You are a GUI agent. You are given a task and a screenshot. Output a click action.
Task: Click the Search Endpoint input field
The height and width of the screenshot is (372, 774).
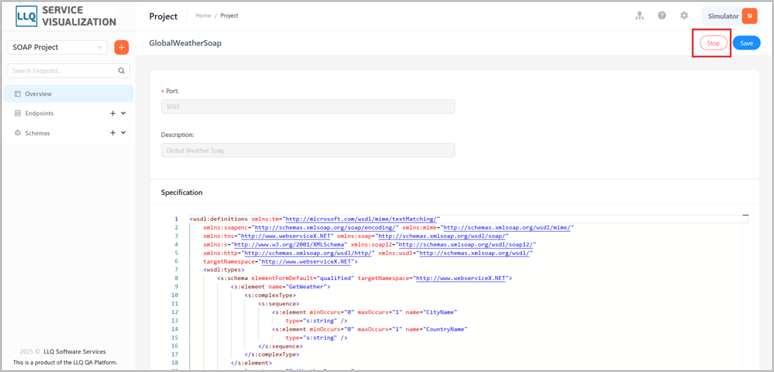tap(69, 71)
